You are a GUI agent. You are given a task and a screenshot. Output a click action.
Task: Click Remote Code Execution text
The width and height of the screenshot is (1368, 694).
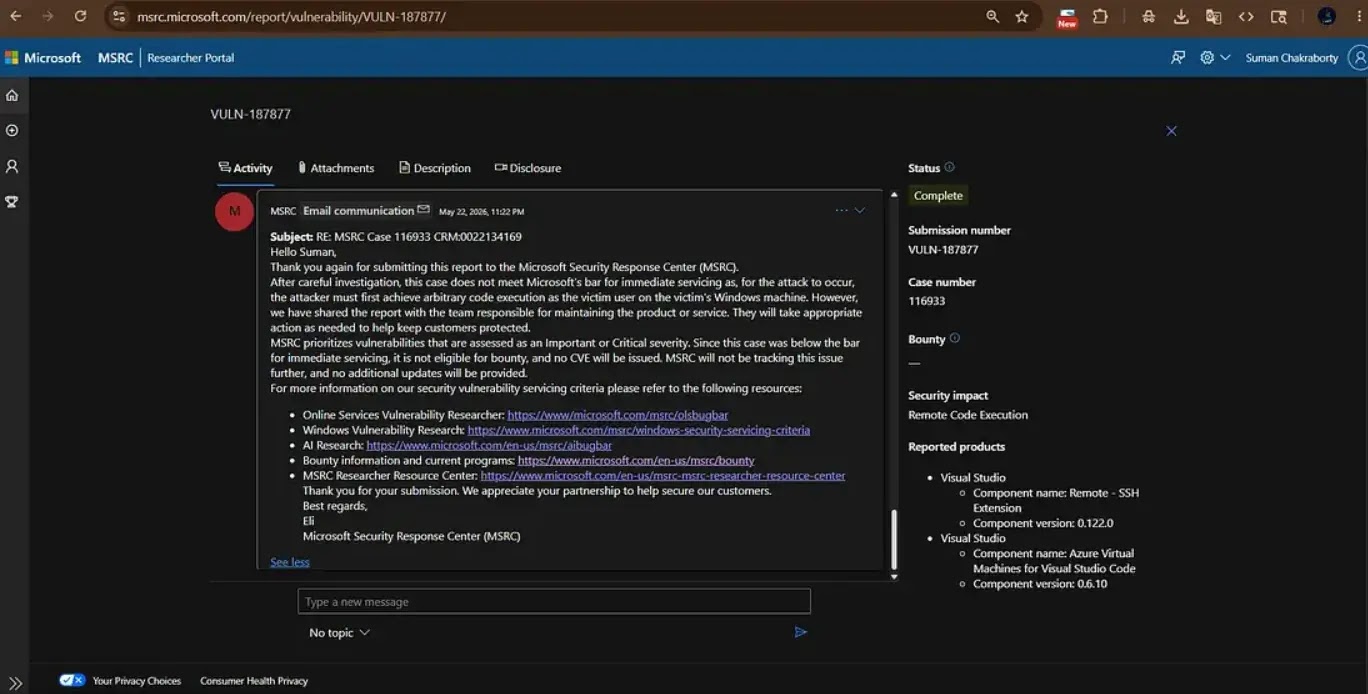[x=968, y=415]
